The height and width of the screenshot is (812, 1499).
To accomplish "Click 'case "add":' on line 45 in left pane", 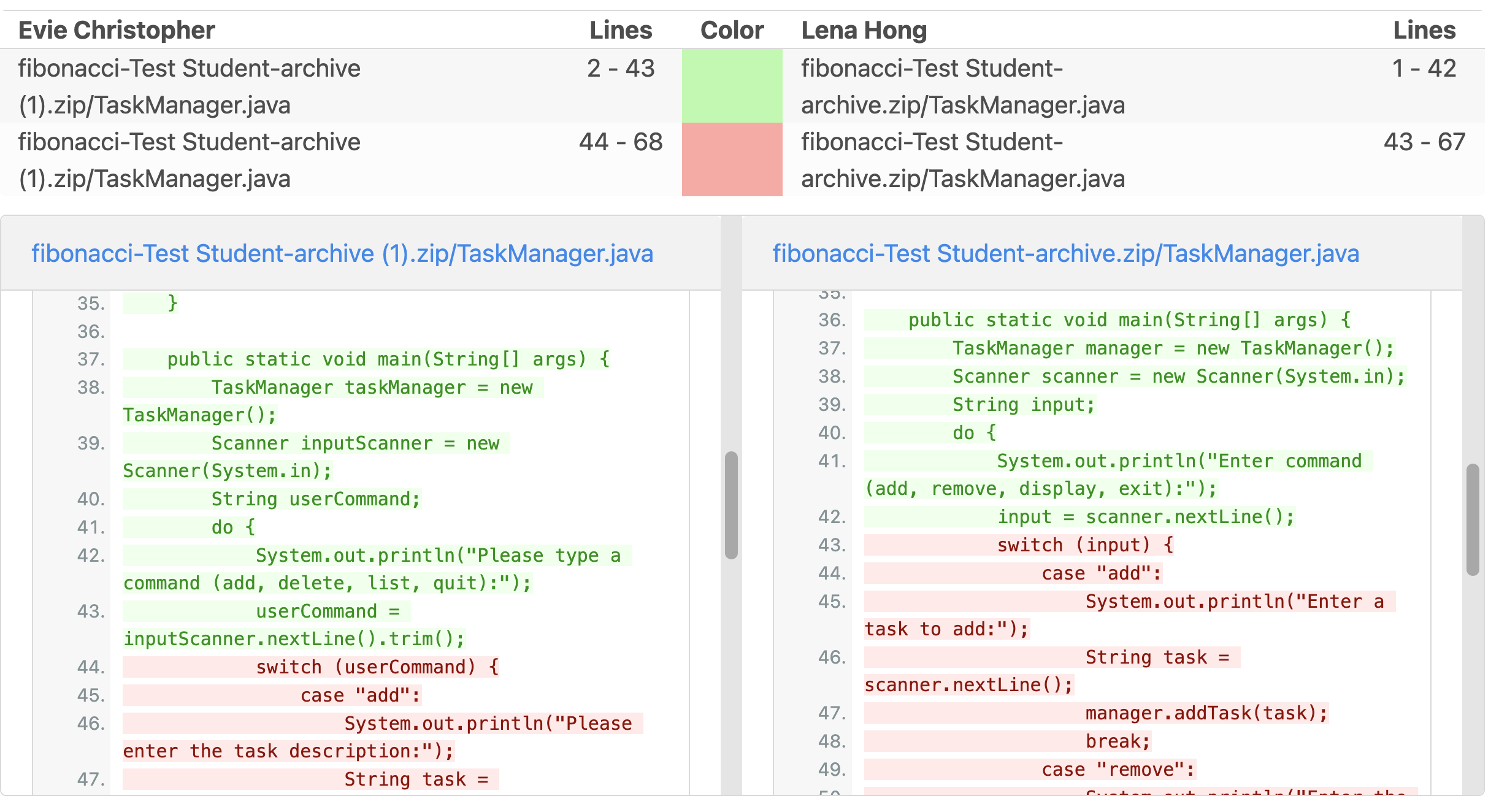I will click(x=272, y=695).
